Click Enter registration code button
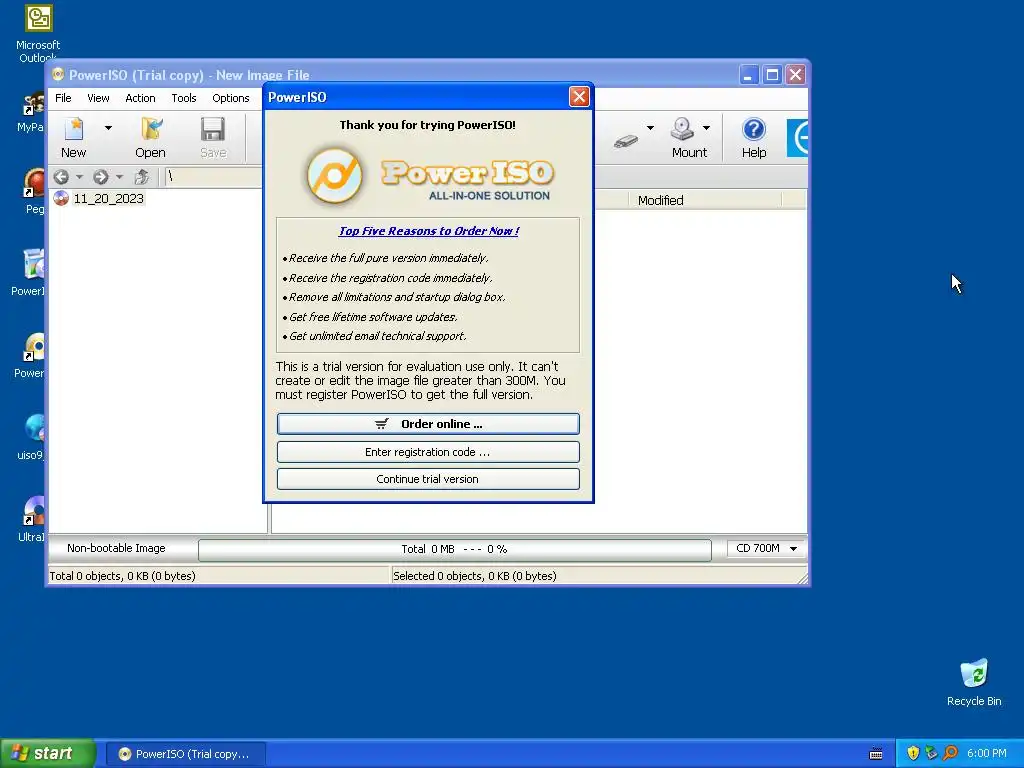This screenshot has width=1024, height=768. point(428,452)
